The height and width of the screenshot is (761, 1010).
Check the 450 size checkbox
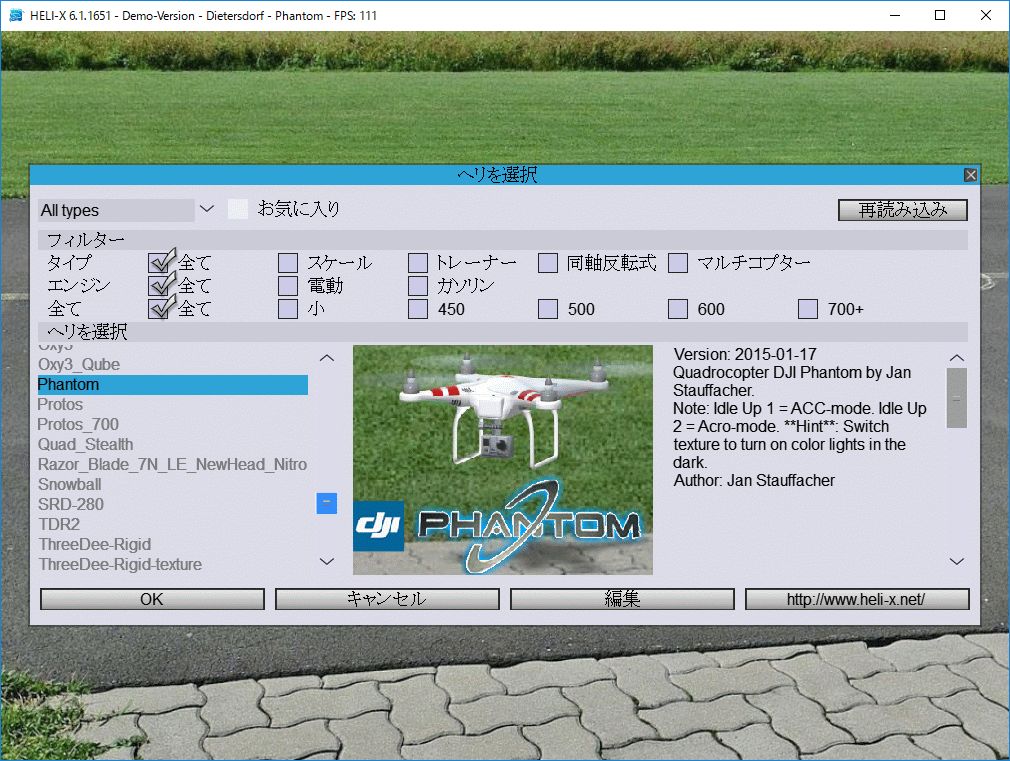pos(418,309)
